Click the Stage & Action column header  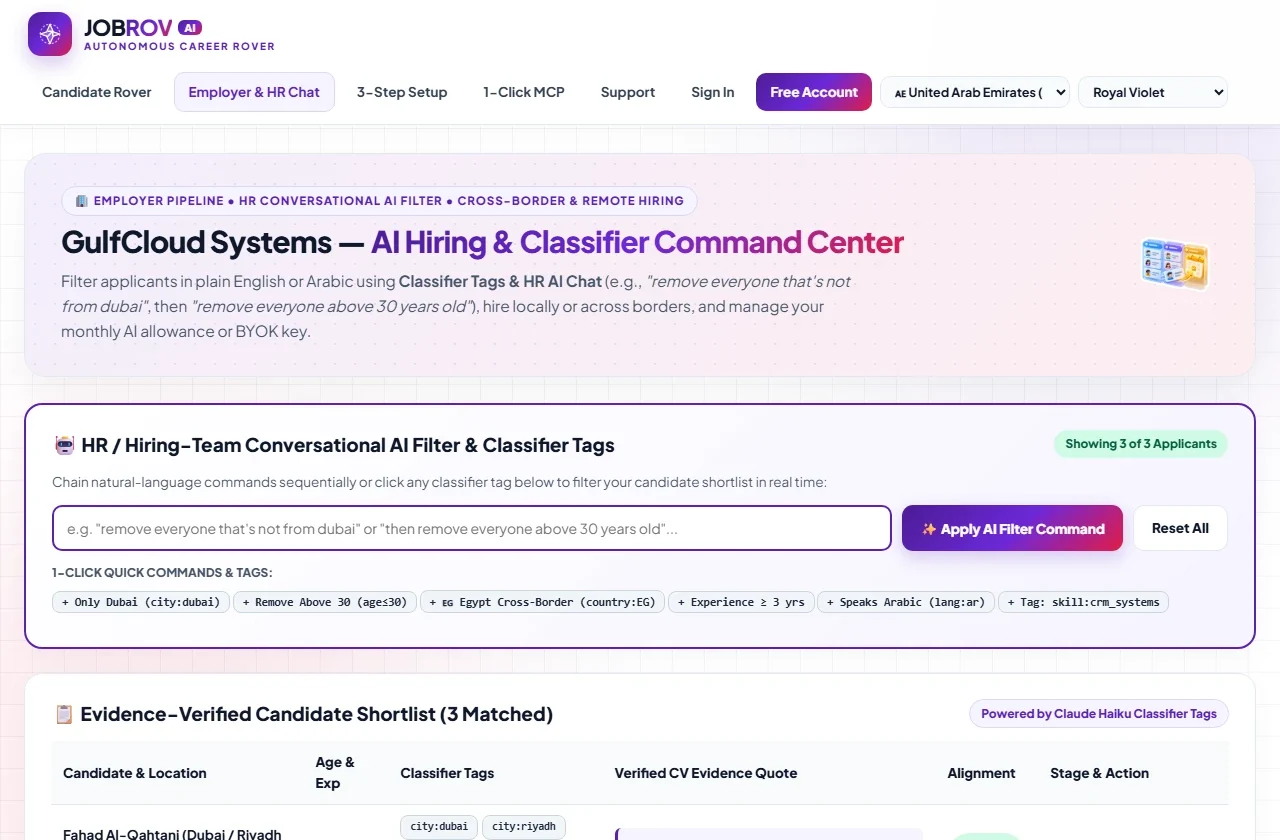(x=1099, y=773)
